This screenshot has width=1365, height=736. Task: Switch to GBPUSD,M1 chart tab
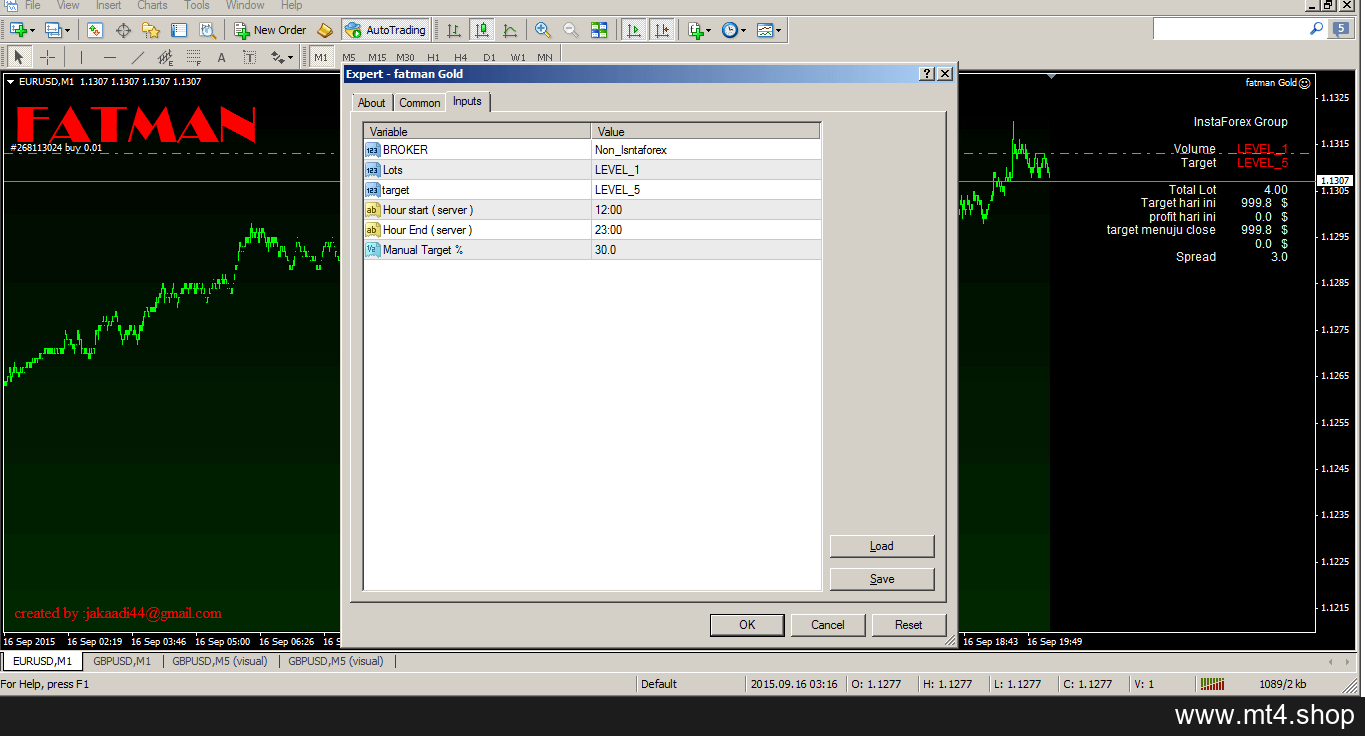pyautogui.click(x=122, y=661)
